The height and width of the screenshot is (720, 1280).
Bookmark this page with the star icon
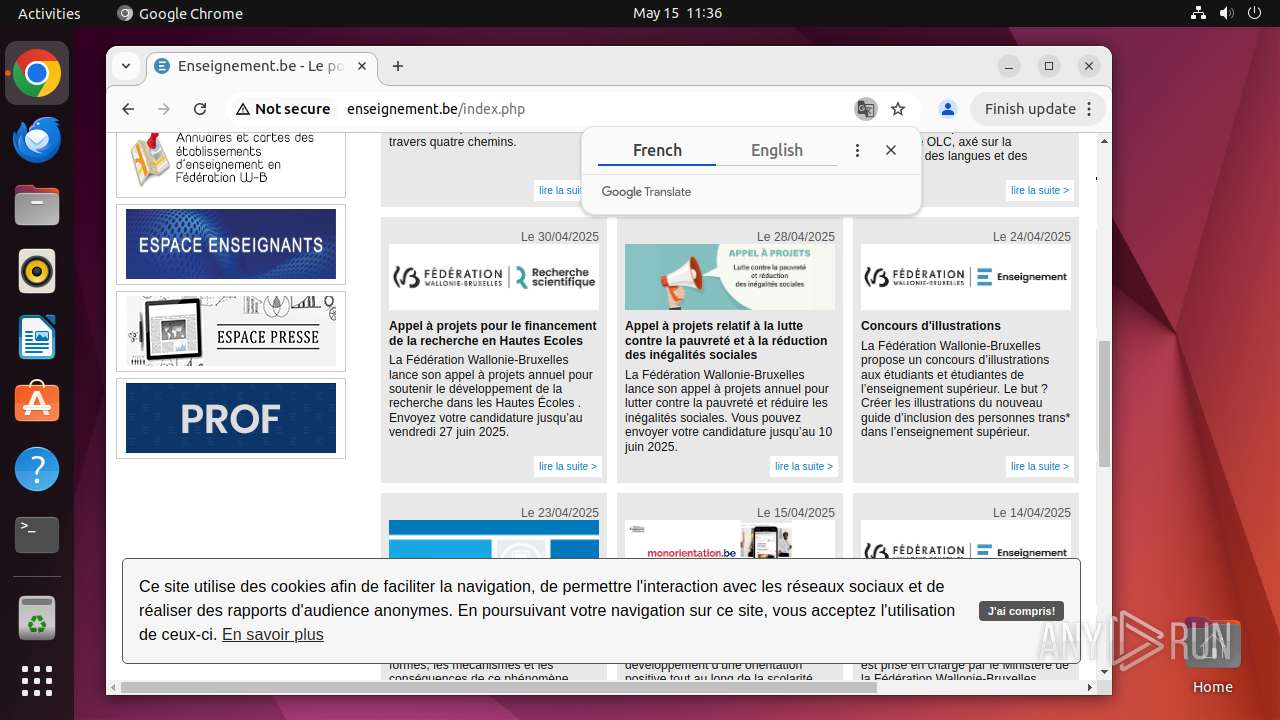898,109
